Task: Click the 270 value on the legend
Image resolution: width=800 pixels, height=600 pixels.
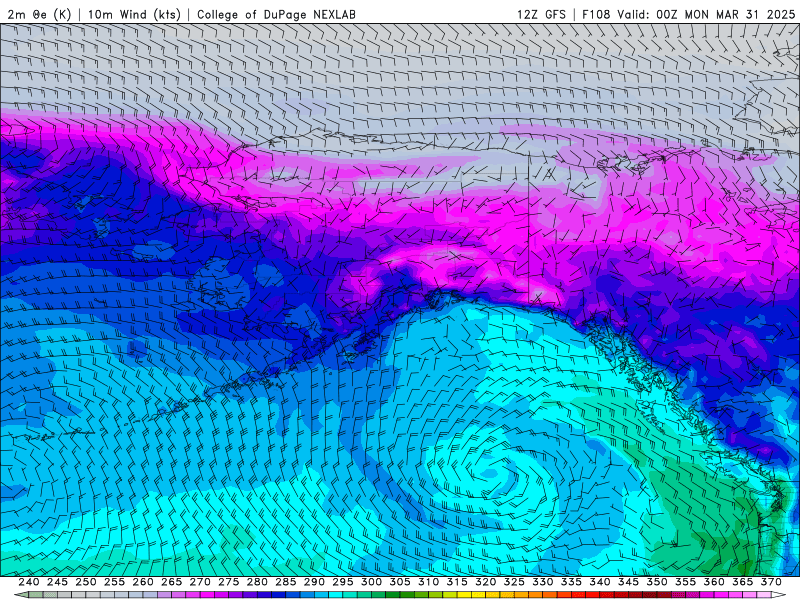Action: tap(200, 582)
